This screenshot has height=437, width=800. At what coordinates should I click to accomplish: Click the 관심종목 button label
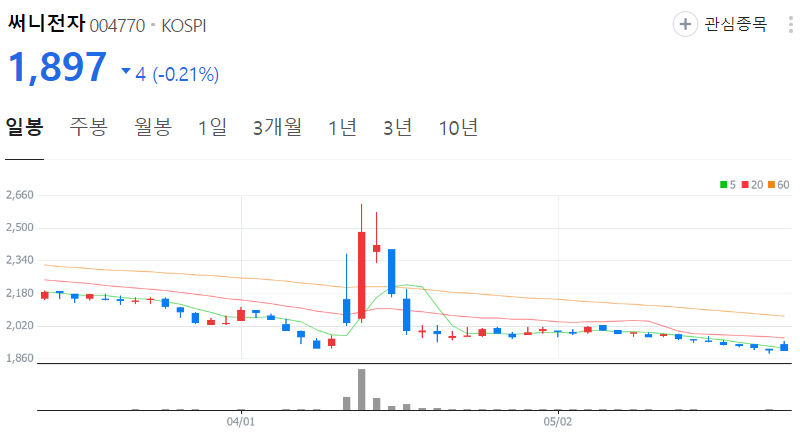coord(736,24)
